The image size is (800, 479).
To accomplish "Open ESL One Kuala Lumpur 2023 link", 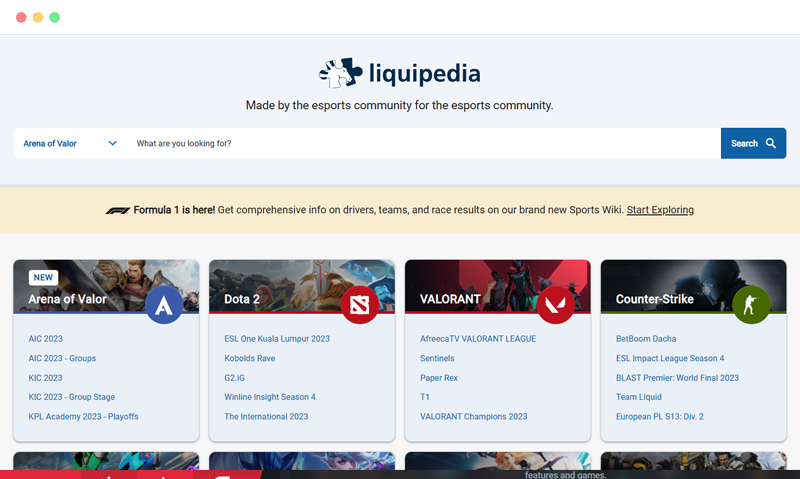I will coord(277,339).
